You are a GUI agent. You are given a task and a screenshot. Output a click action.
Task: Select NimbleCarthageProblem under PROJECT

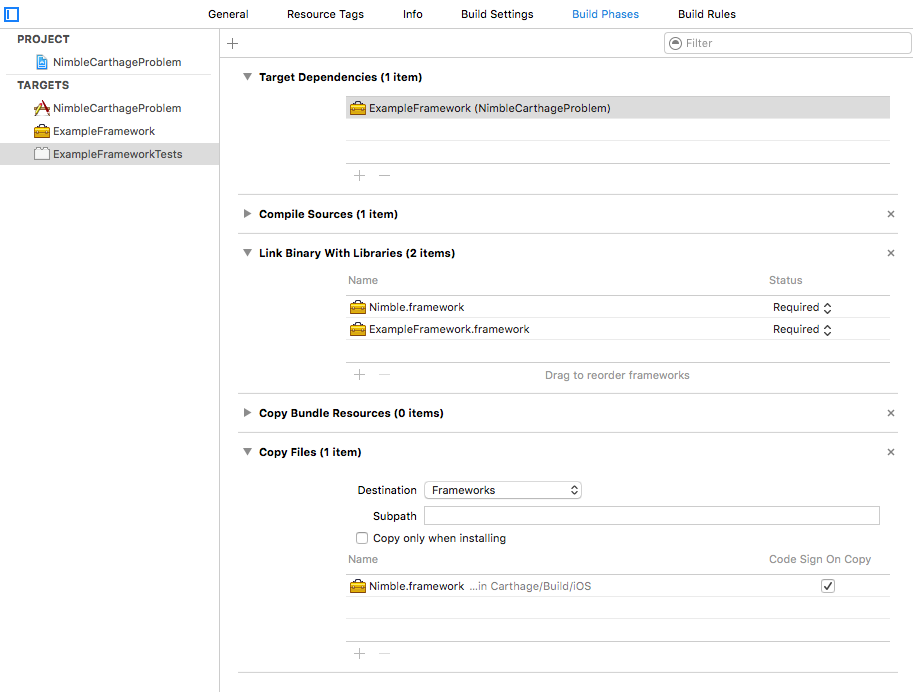point(109,62)
